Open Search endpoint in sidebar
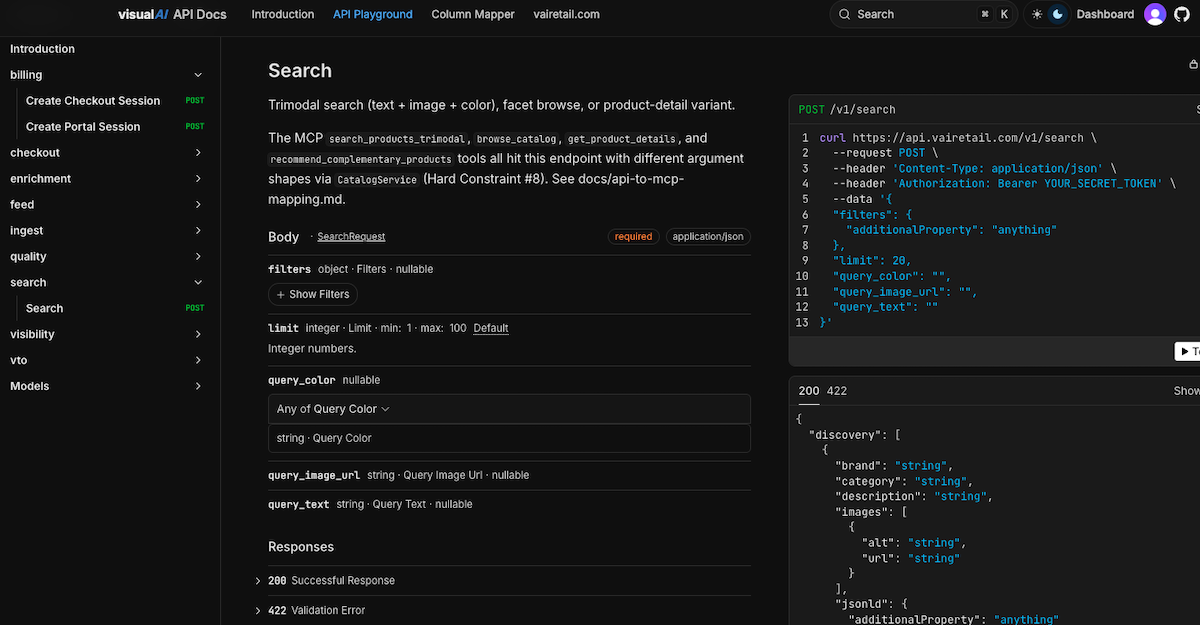The image size is (1200, 625). click(x=44, y=309)
